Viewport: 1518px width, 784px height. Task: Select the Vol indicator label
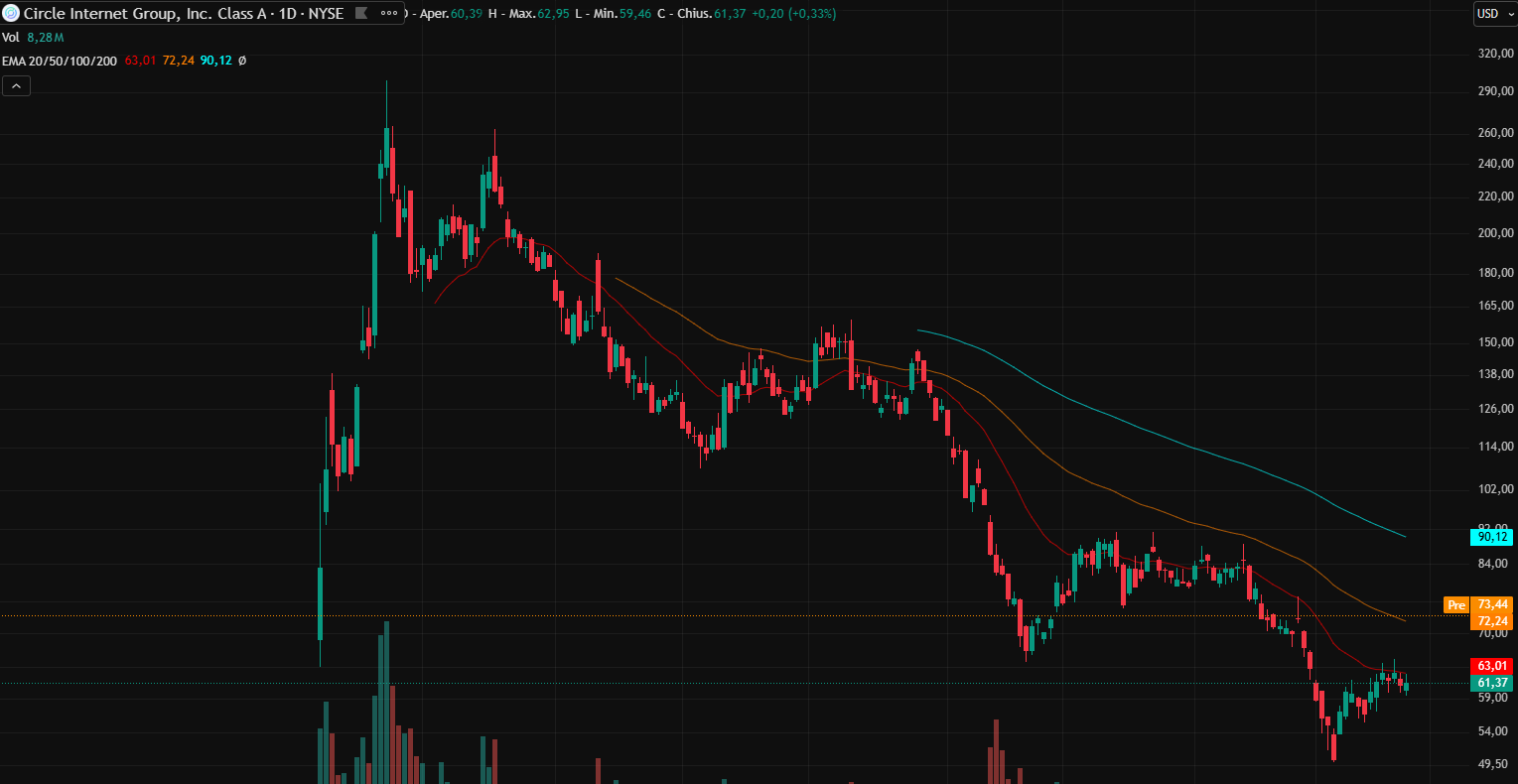click(x=11, y=38)
